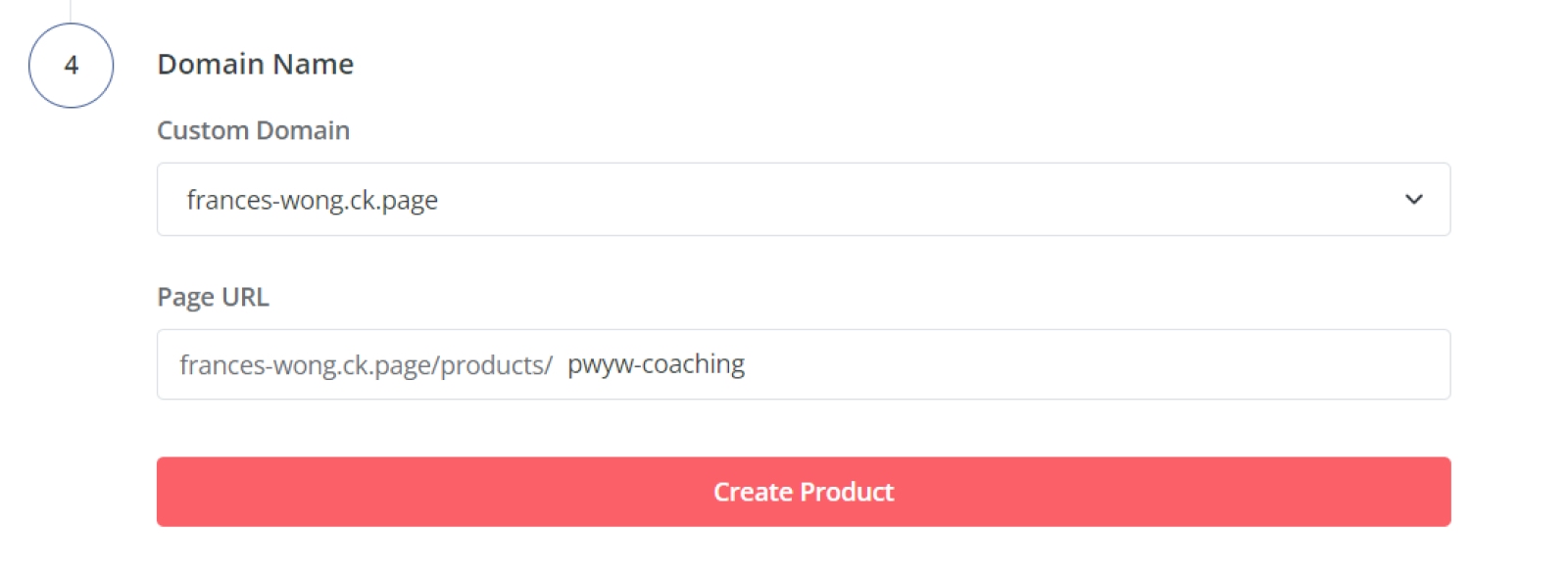Screen dimensions: 1568x572
Task: Click the chevron arrow in Custom Domain
Action: click(1413, 200)
